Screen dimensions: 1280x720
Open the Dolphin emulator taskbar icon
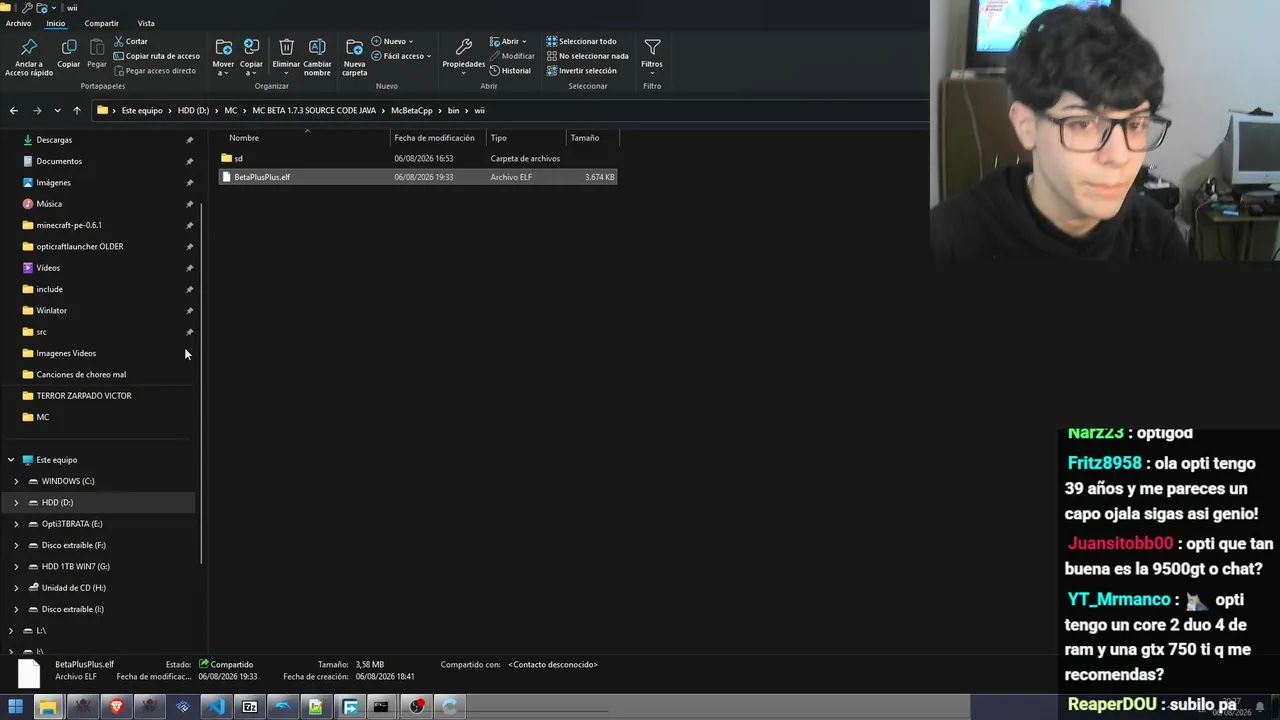(283, 707)
